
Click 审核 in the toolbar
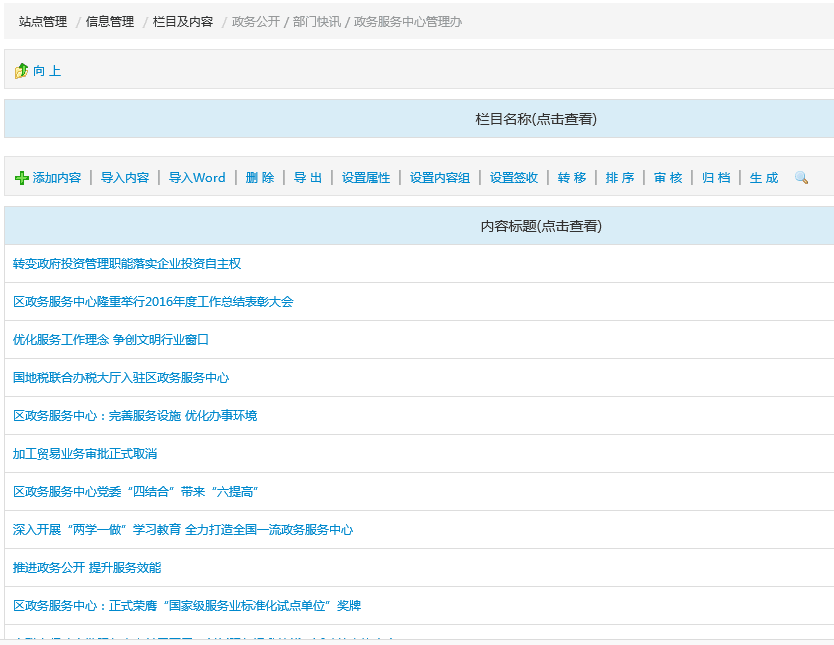point(668,178)
